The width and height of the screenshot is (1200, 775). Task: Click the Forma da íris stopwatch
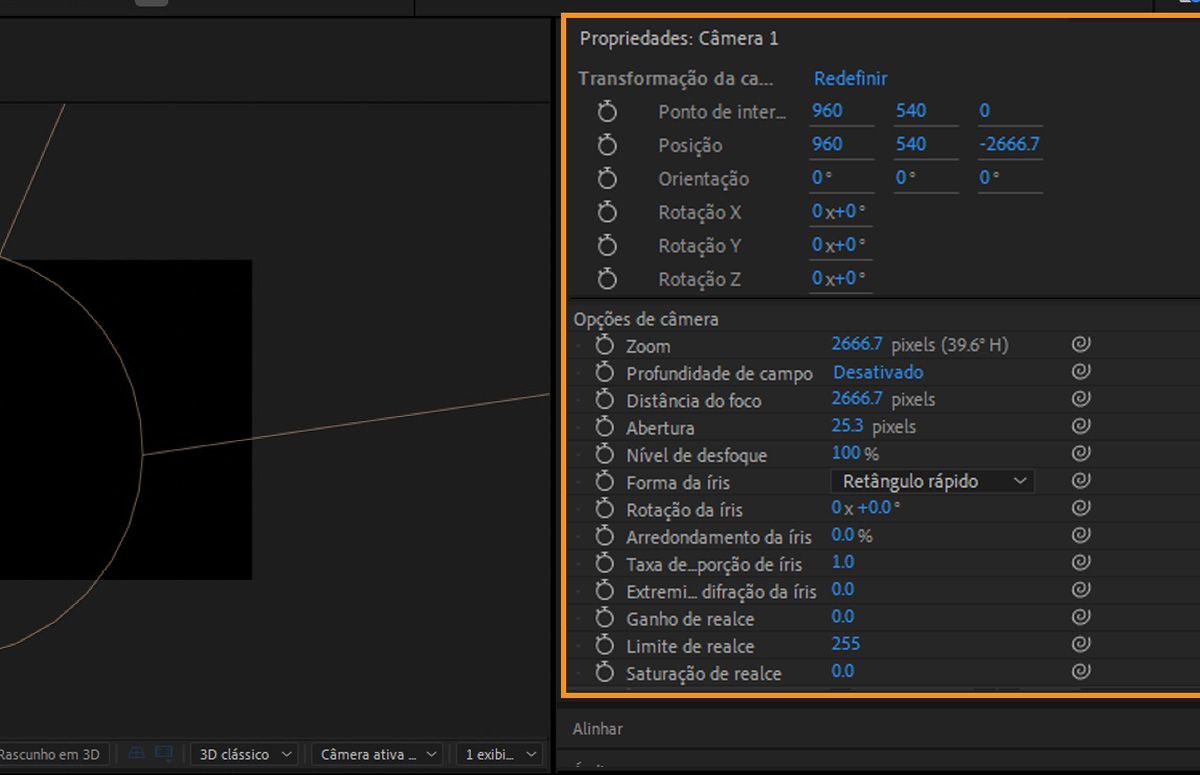tap(604, 482)
